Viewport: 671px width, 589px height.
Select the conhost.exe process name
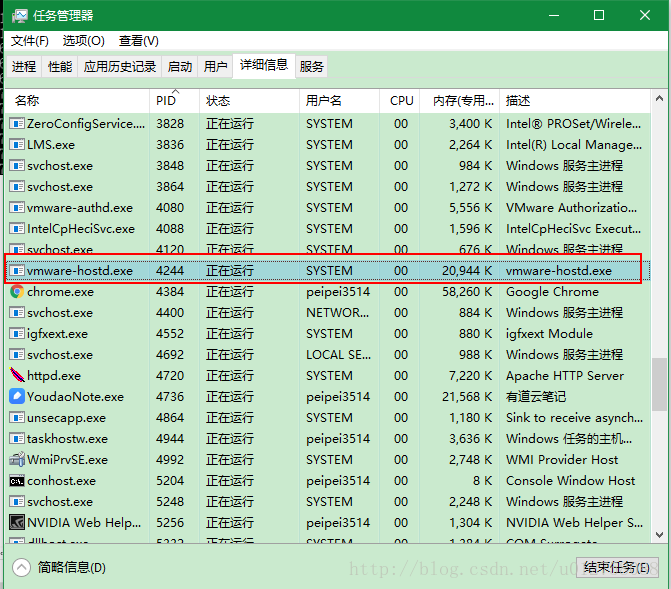[x=62, y=481]
